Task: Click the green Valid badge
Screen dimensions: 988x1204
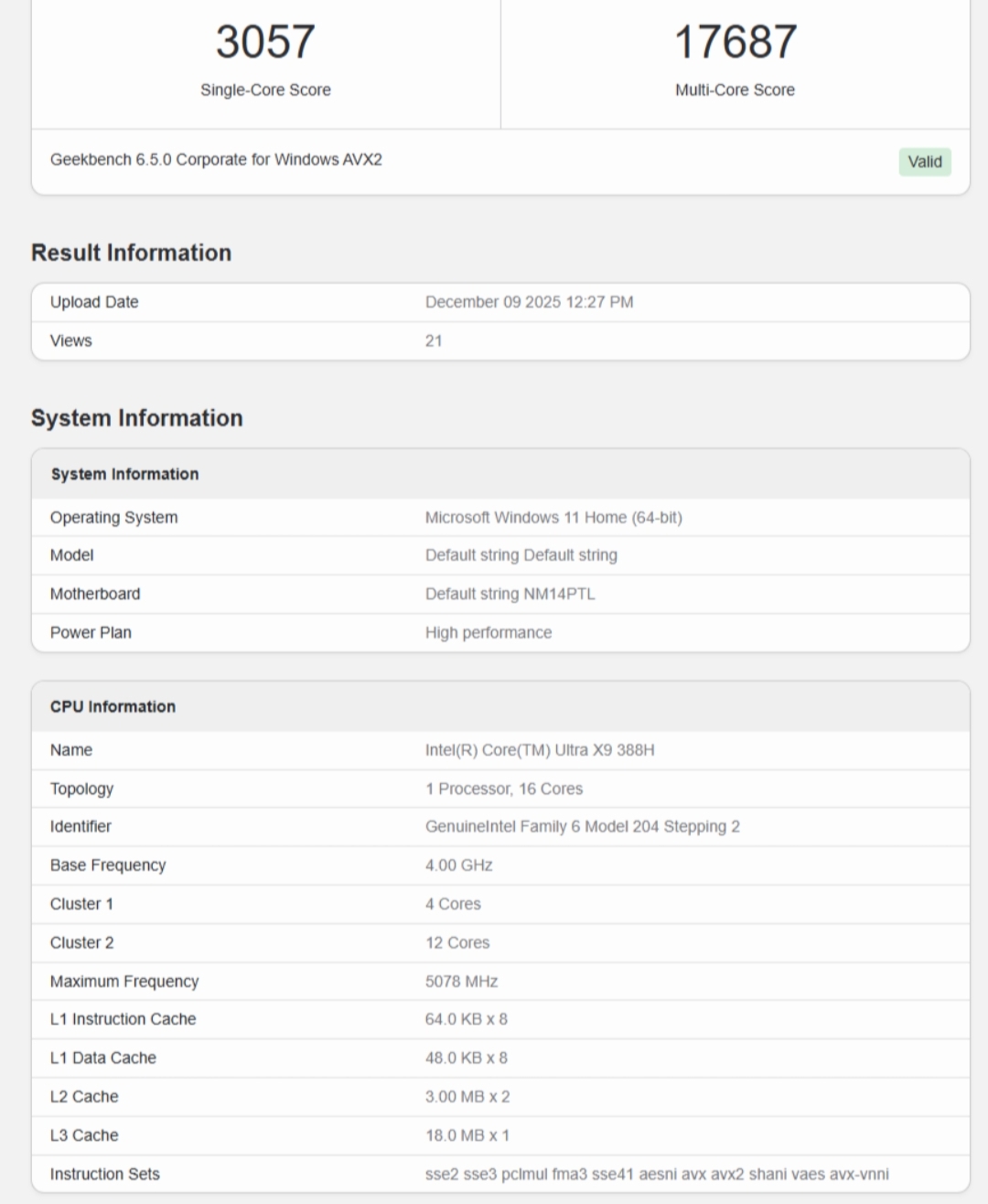Action: click(x=925, y=162)
